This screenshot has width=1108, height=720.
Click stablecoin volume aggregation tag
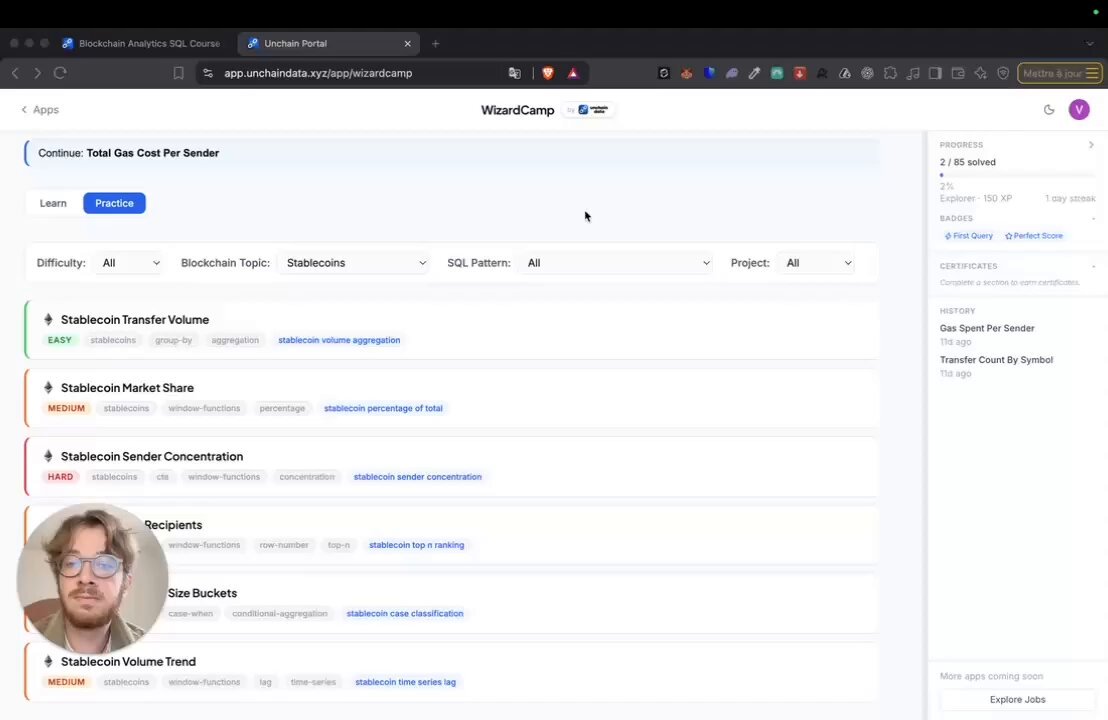point(339,340)
